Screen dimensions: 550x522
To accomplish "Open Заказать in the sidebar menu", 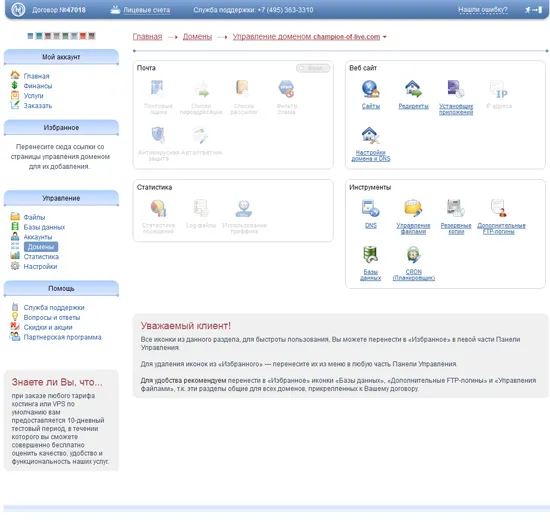I will [x=38, y=106].
